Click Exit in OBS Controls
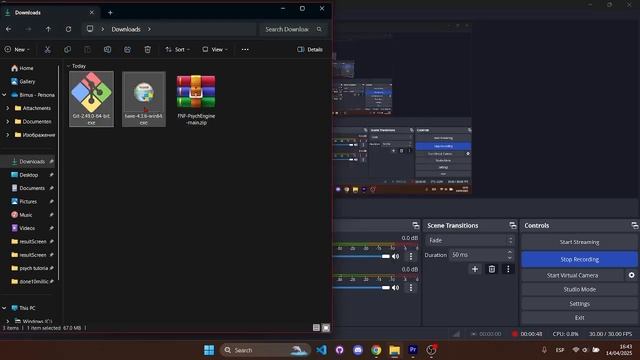This screenshot has width=640, height=360. (x=579, y=318)
